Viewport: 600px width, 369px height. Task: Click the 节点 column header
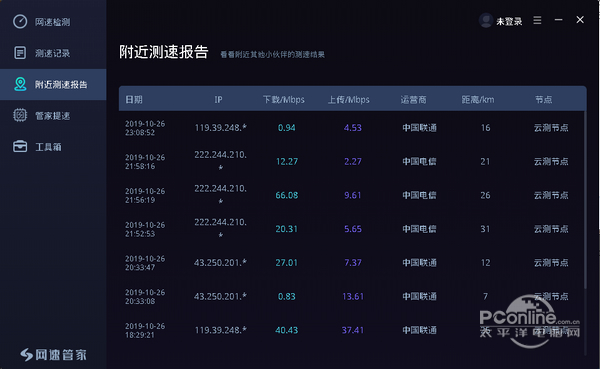tap(543, 100)
